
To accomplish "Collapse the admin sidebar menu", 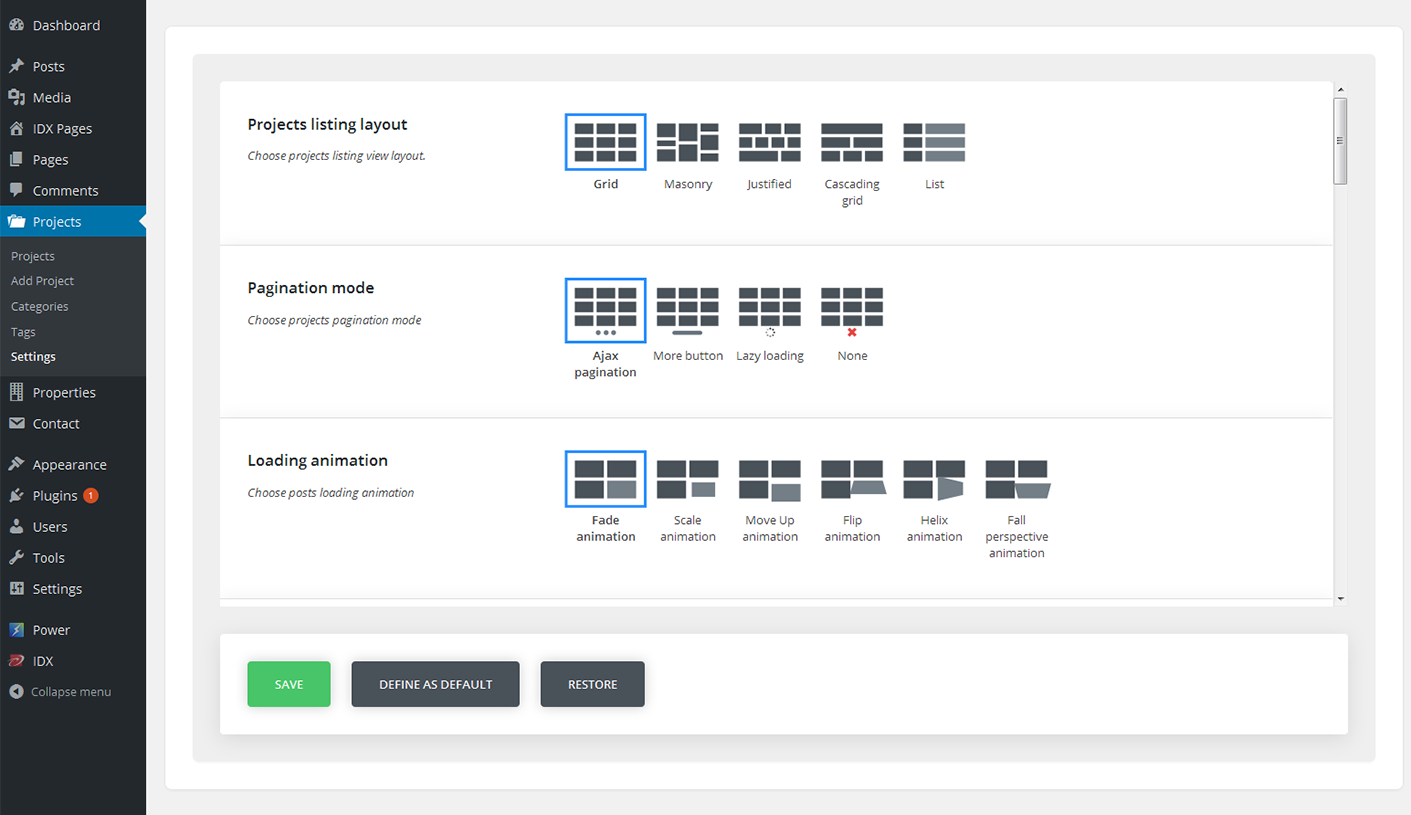I will click(69, 691).
